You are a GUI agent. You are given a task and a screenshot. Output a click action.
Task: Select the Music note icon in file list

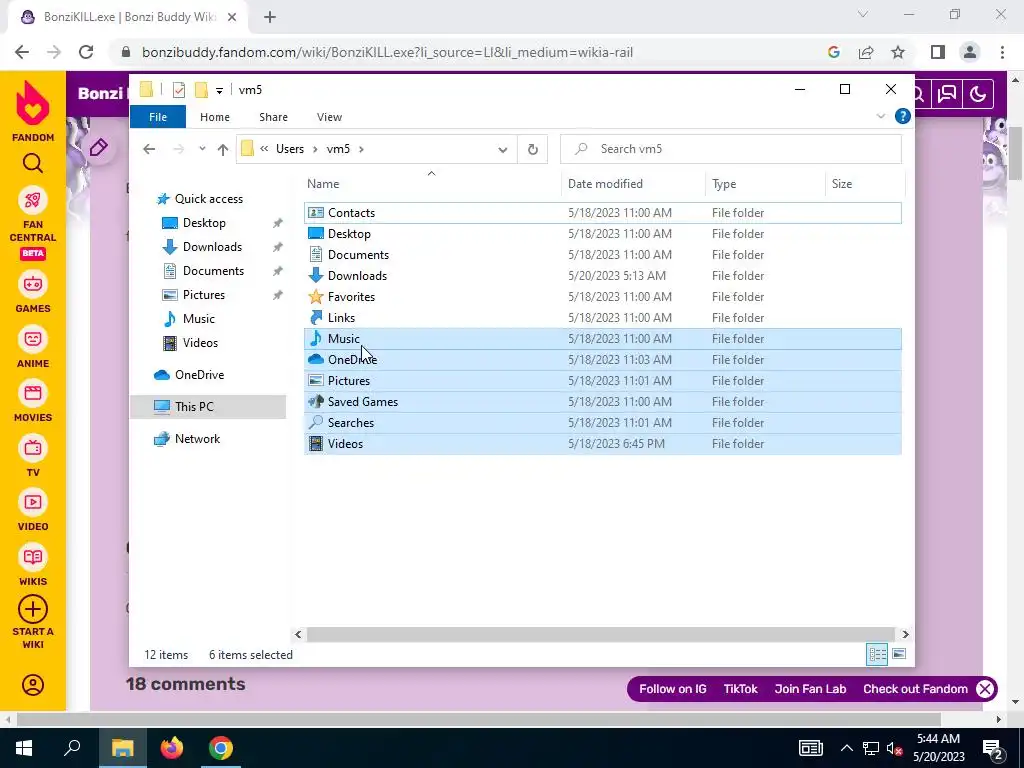(x=315, y=338)
